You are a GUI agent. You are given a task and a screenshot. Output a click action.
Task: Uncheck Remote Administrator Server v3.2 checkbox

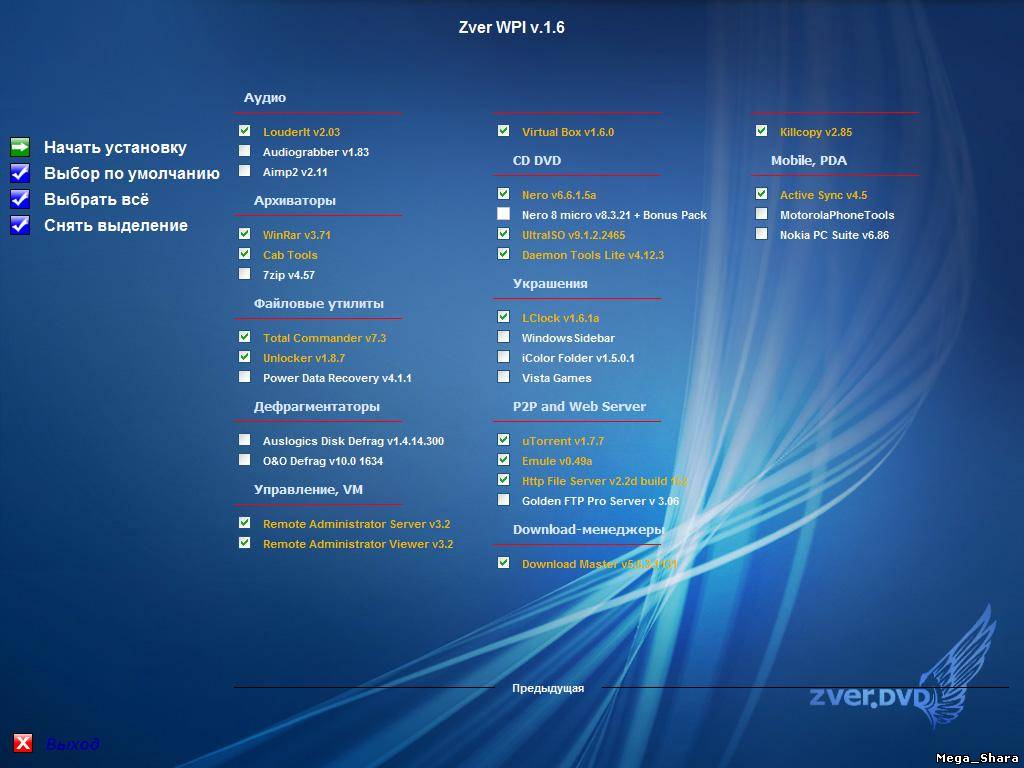click(244, 523)
